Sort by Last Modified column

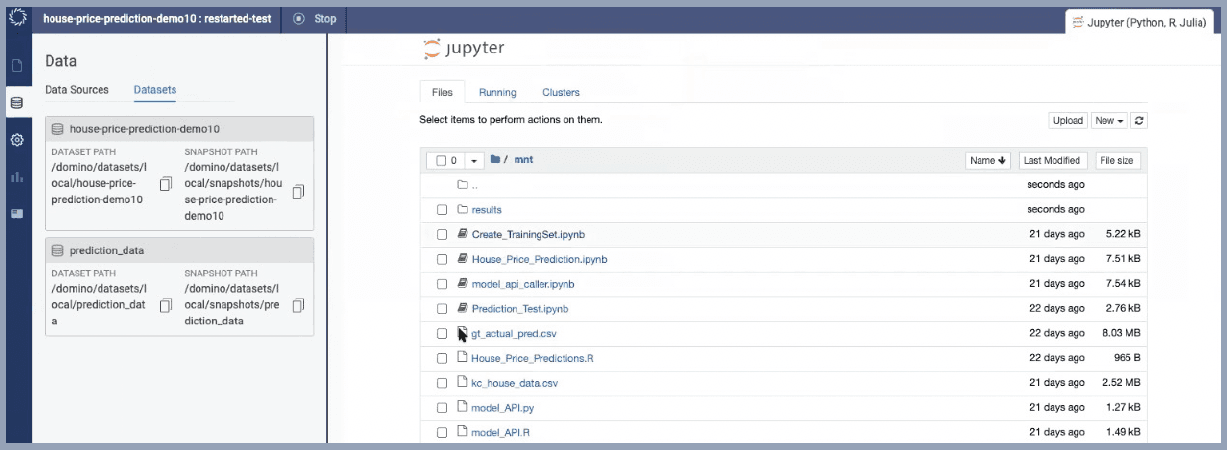click(x=1051, y=160)
